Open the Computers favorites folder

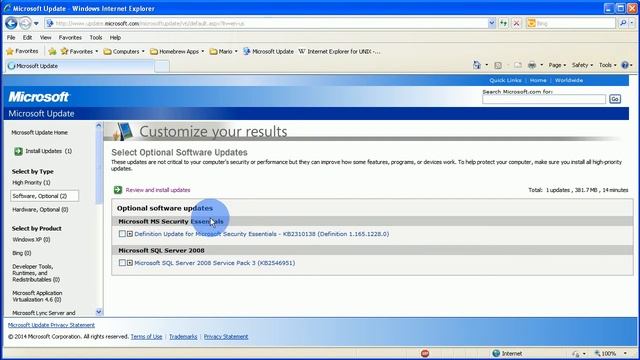124,51
